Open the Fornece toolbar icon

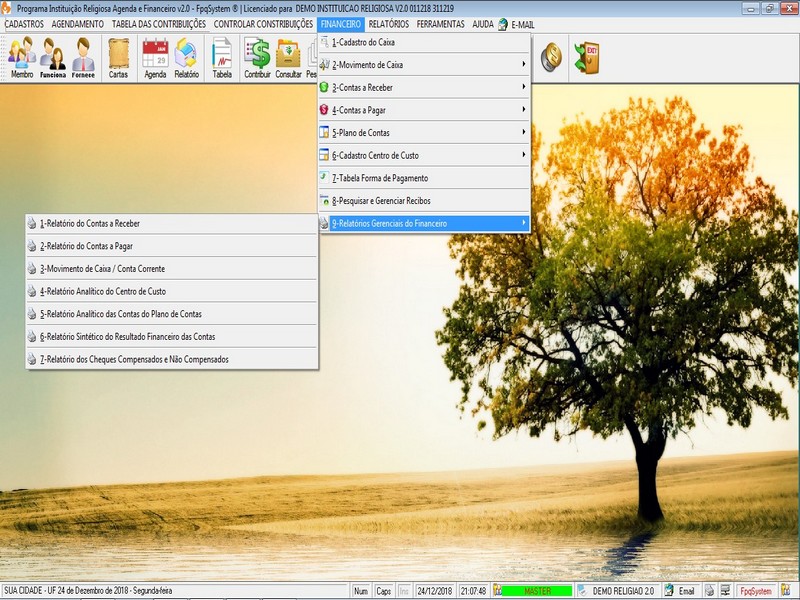[x=83, y=58]
